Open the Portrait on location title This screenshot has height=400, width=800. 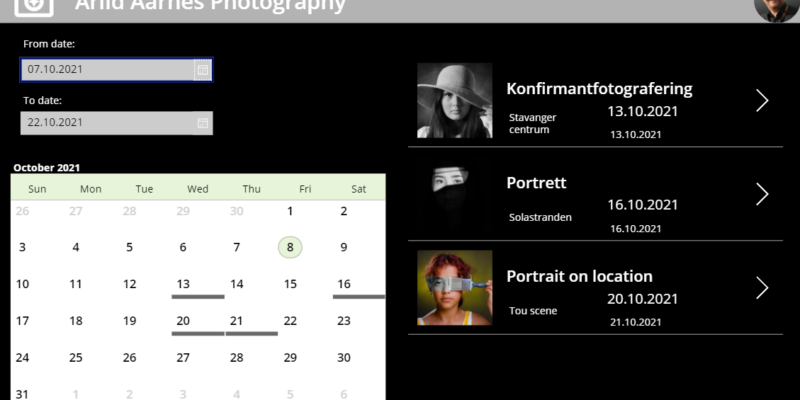coord(580,276)
